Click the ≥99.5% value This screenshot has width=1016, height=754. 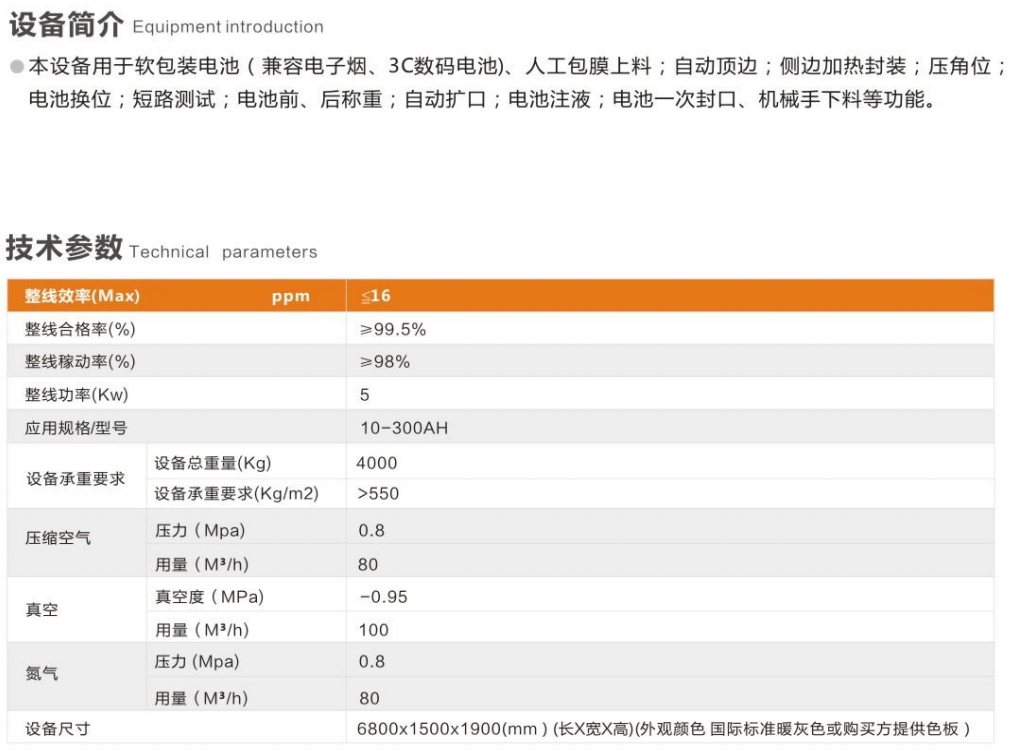tap(386, 329)
